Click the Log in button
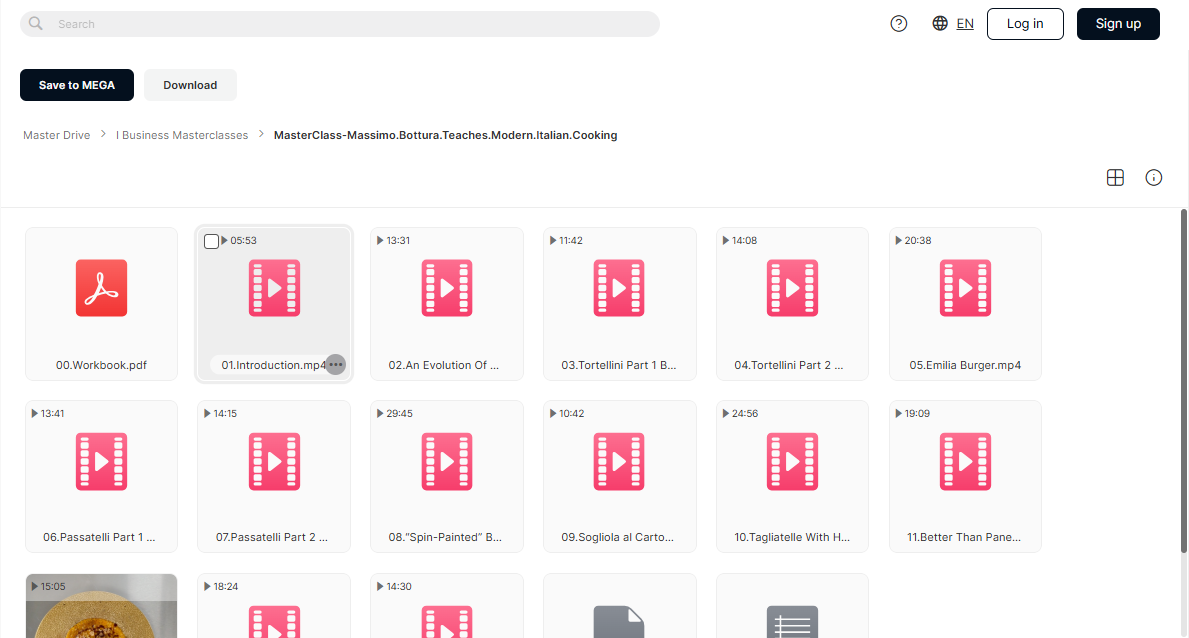The height and width of the screenshot is (638, 1189). [1025, 24]
